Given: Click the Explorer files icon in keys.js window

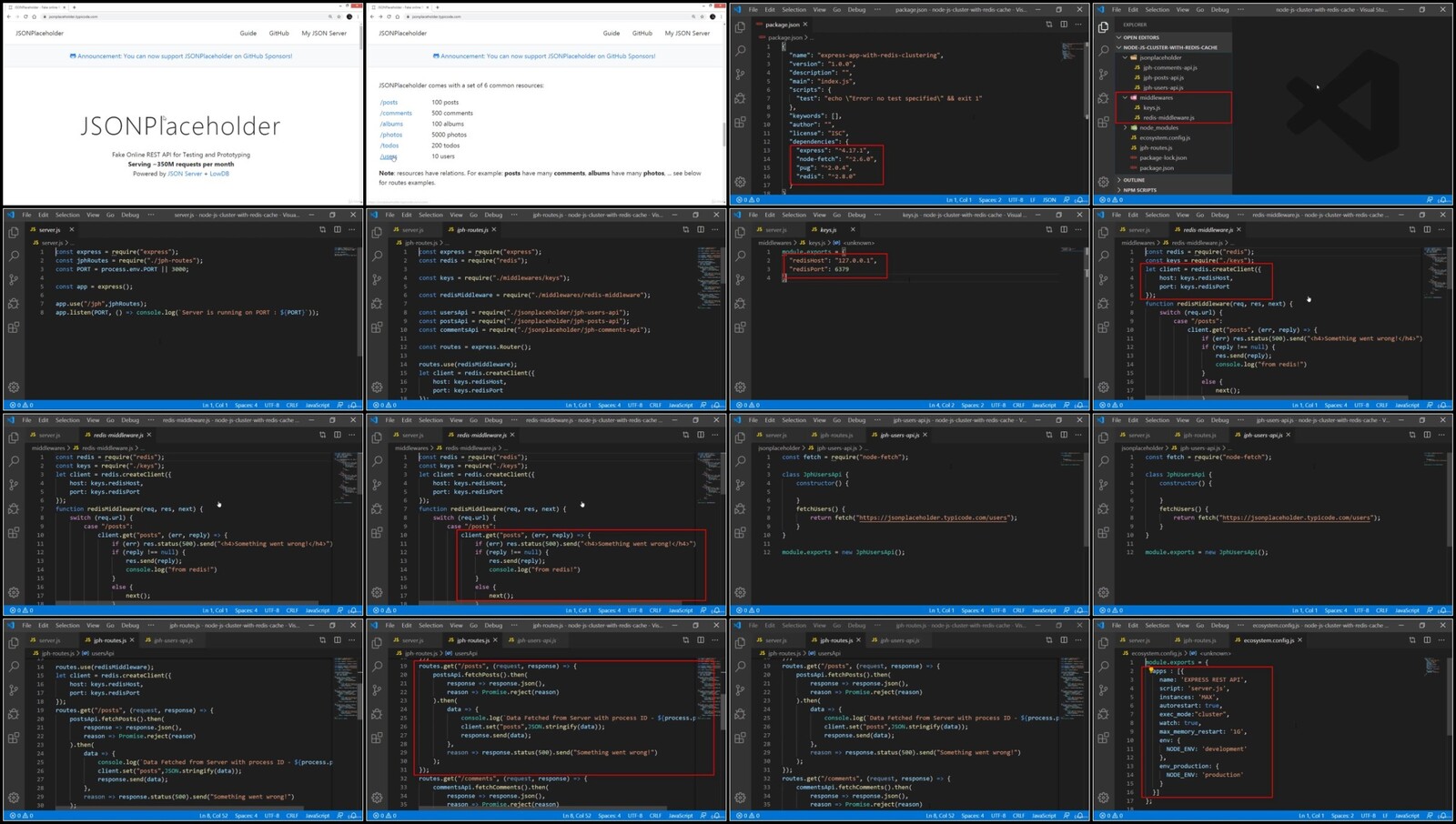Looking at the screenshot, I should point(741,233).
